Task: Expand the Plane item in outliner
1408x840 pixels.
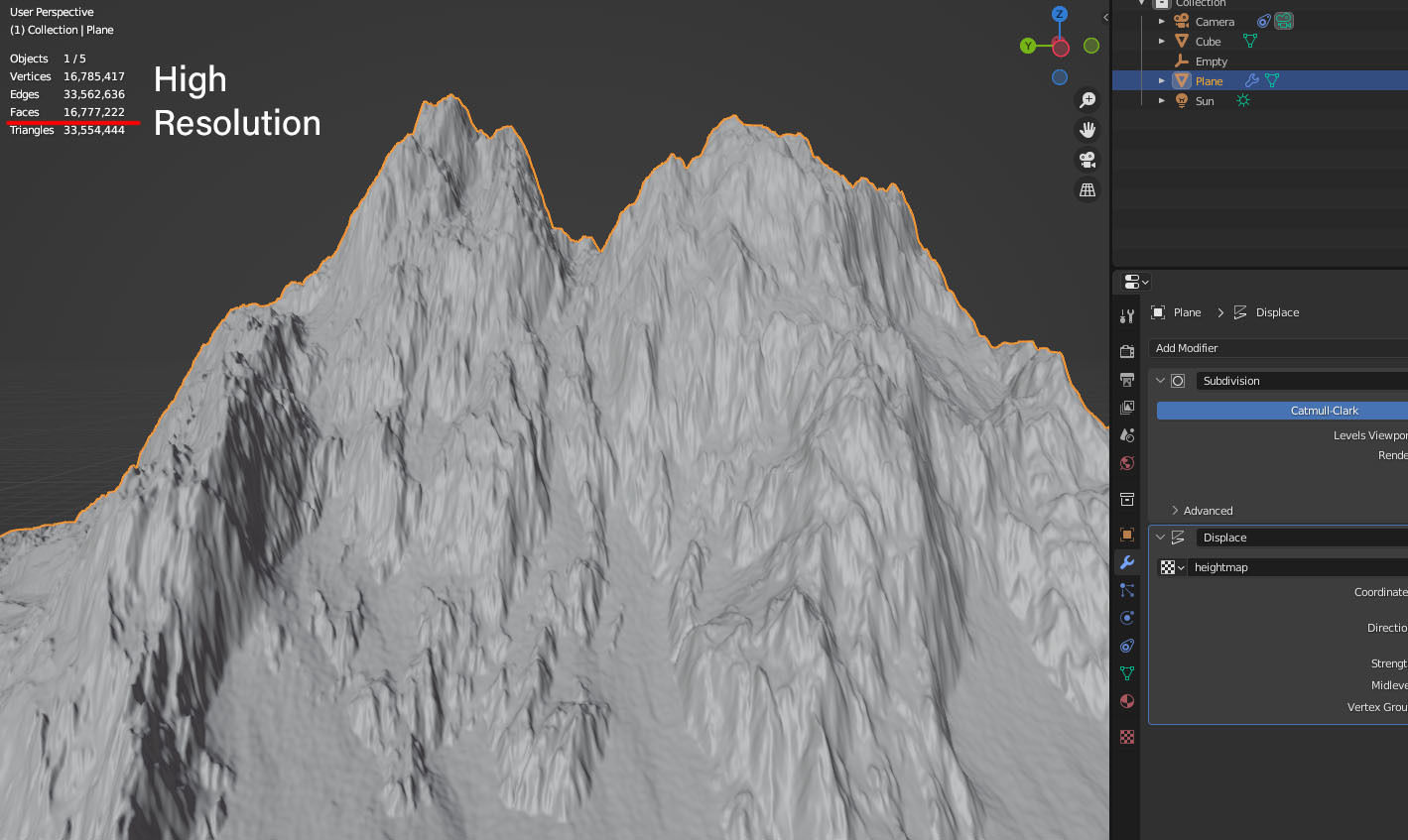Action: point(1162,80)
